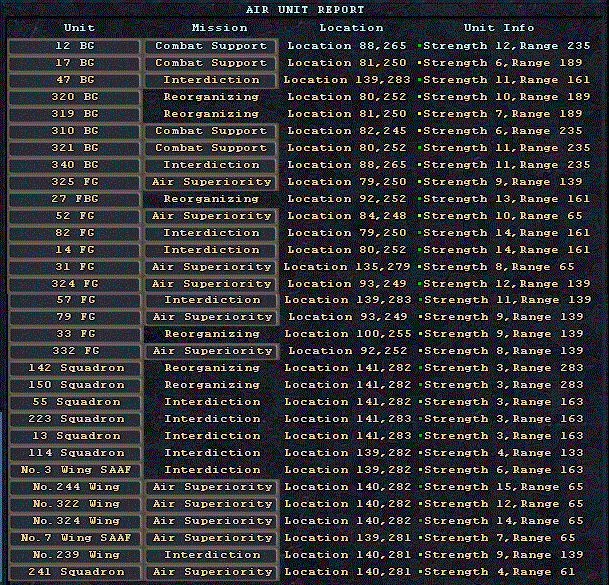
Task: Change 31 FG Air Superiority mission
Action: (x=211, y=267)
